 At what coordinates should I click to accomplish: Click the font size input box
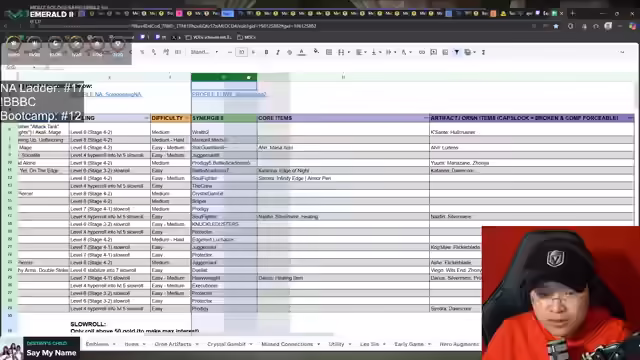point(242,52)
